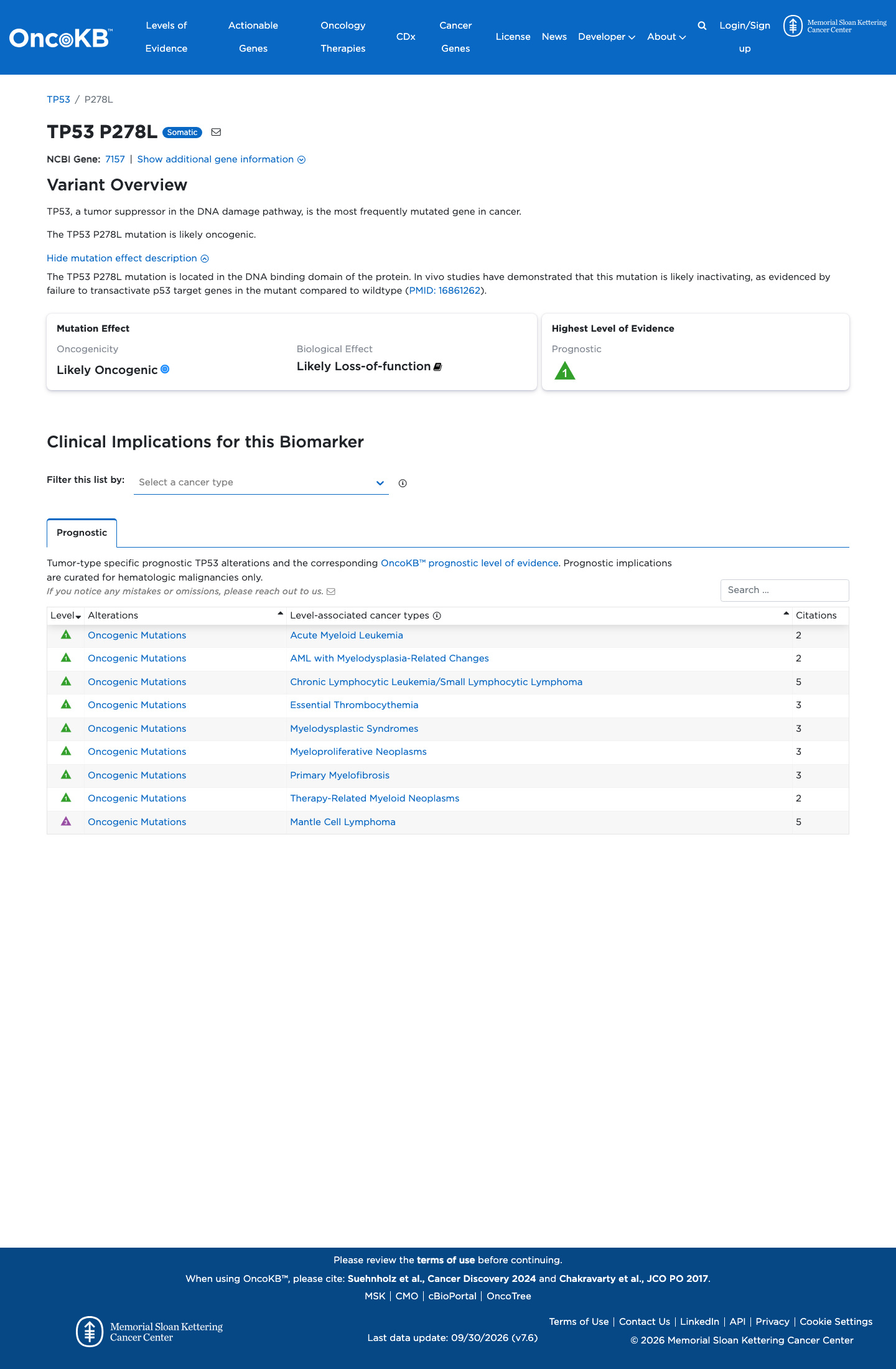
Task: Open the Cookie Settings footer link
Action: click(836, 1322)
